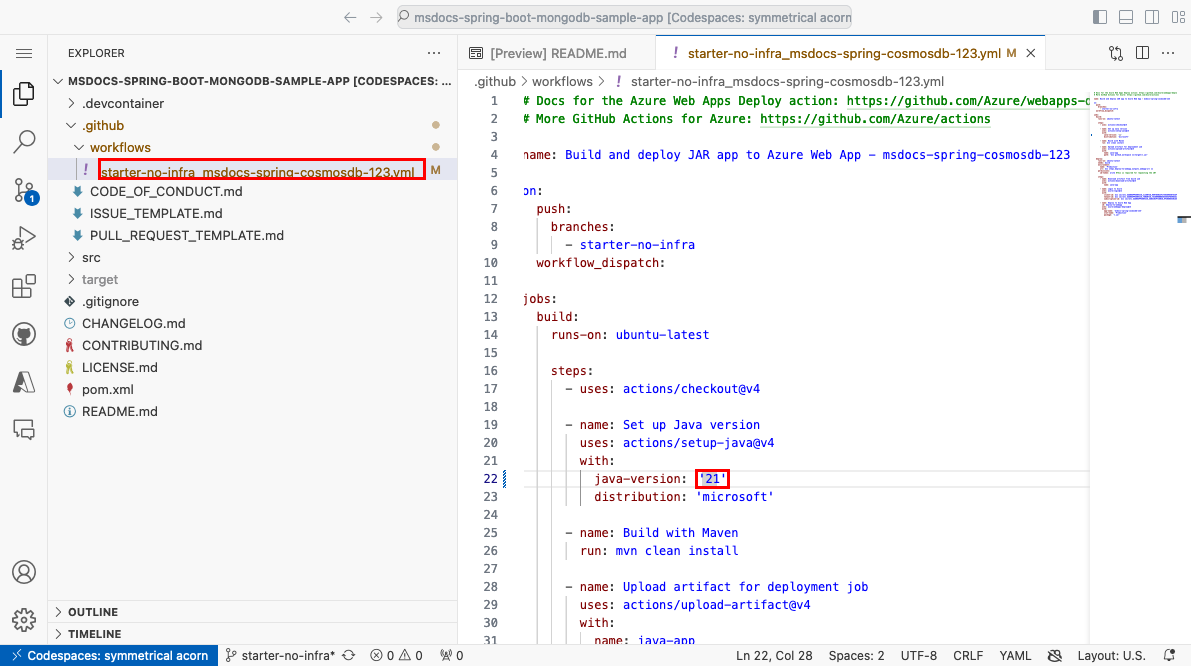The width and height of the screenshot is (1191, 666).
Task: Open the Source Control view
Action: pyautogui.click(x=24, y=190)
